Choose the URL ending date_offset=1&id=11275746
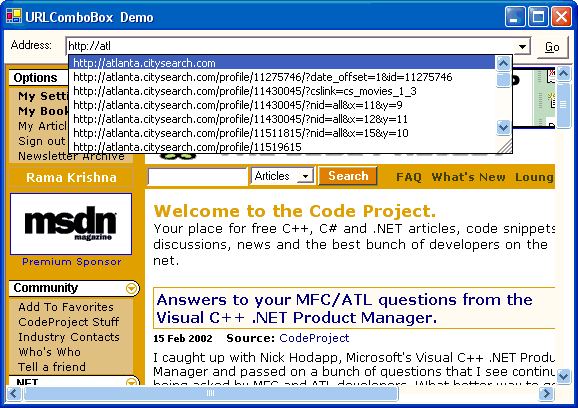 [x=282, y=77]
